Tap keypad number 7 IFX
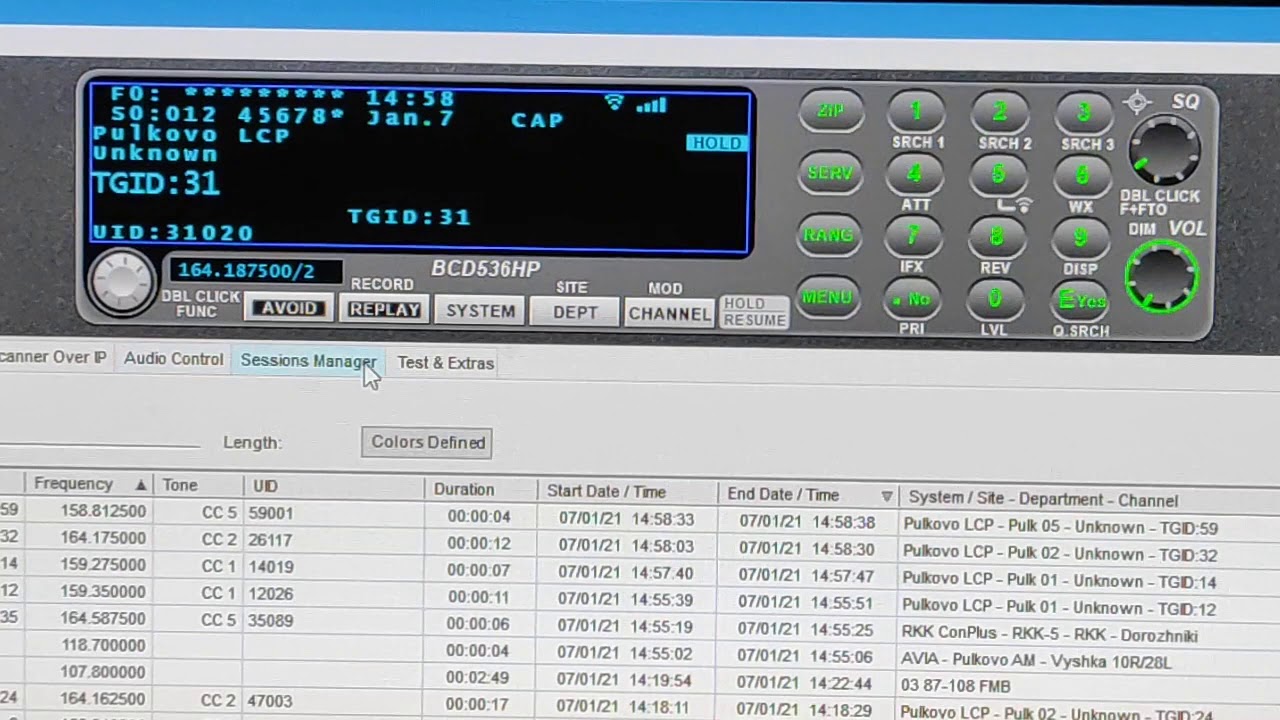The height and width of the screenshot is (720, 1280). [913, 238]
